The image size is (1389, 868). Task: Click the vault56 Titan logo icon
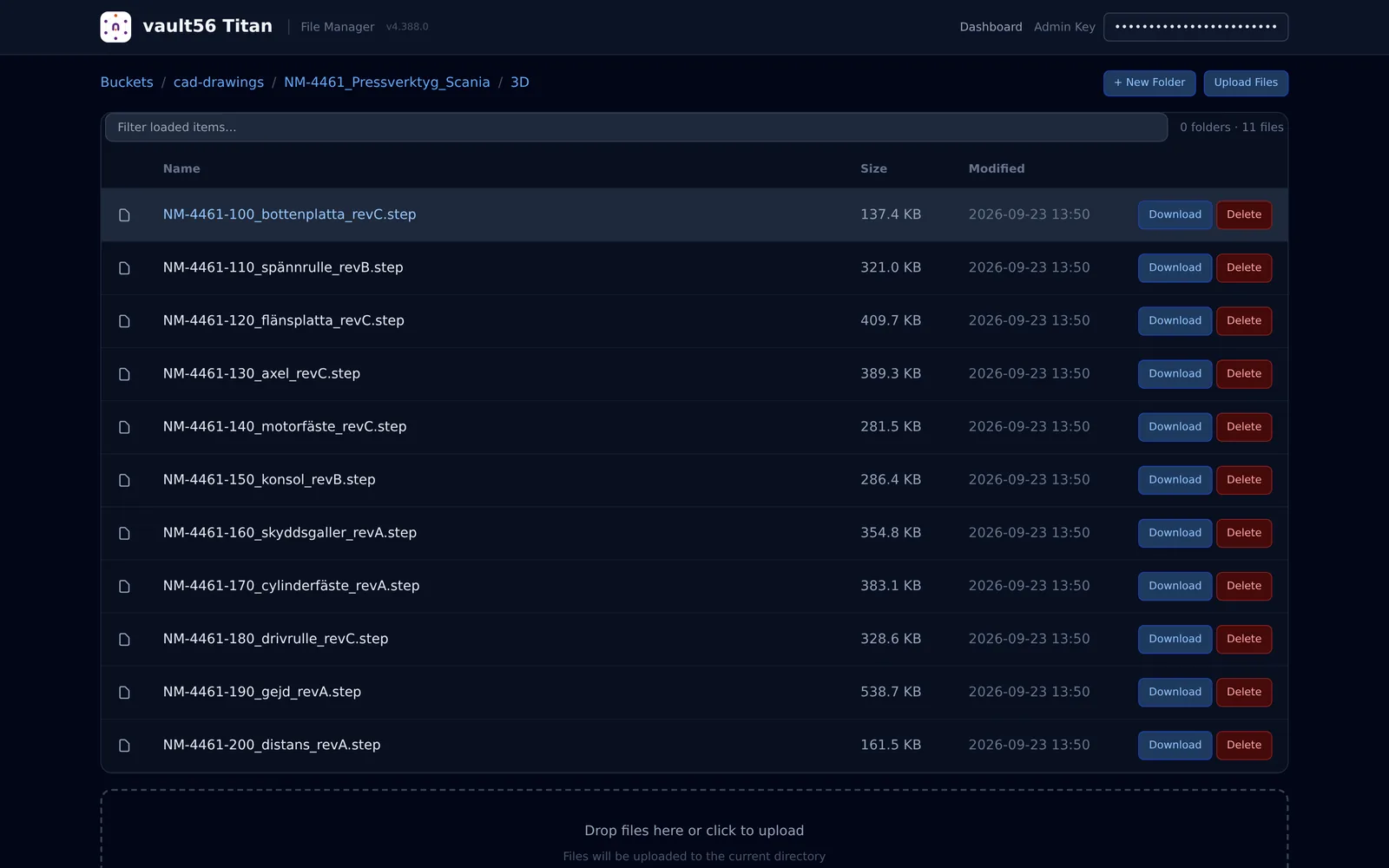click(x=115, y=27)
